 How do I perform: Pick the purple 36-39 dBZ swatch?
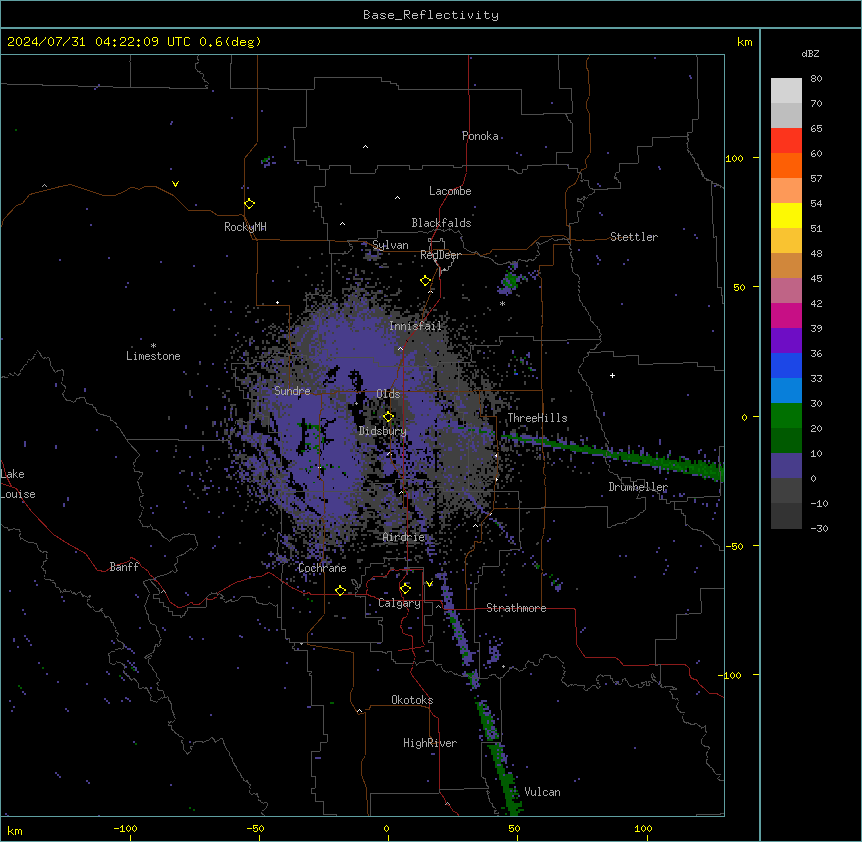click(x=786, y=341)
